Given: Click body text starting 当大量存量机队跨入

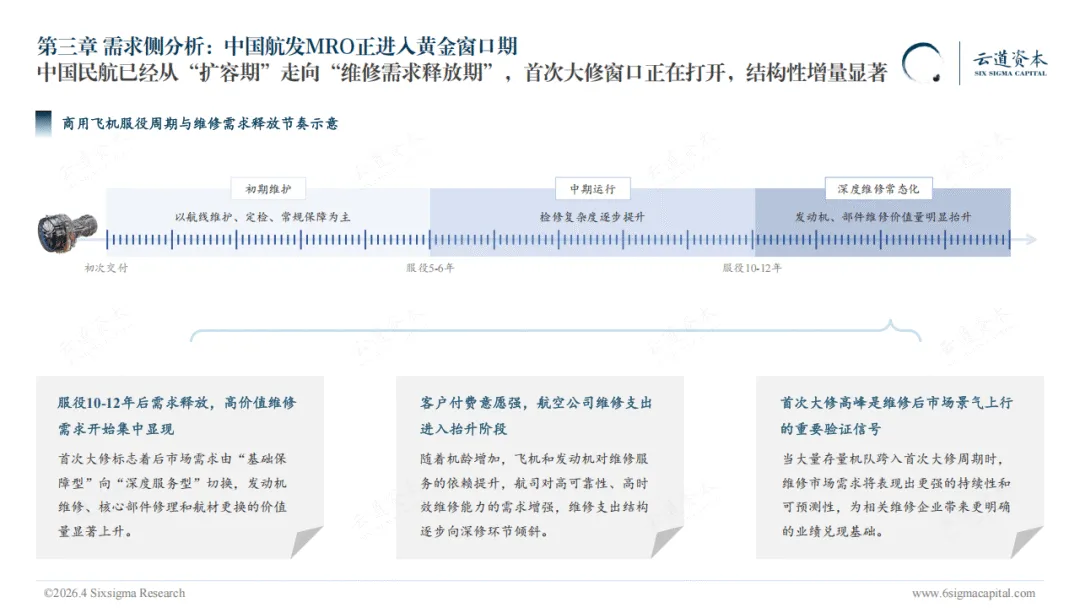Looking at the screenshot, I should point(895,495).
